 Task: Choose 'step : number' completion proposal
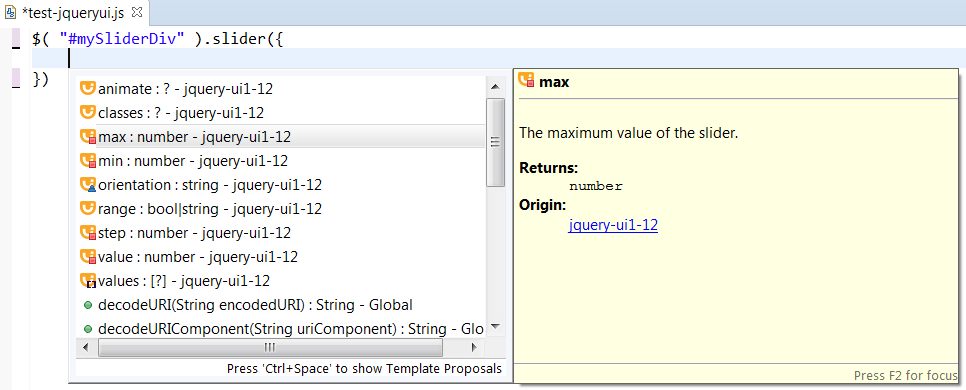(x=282, y=233)
